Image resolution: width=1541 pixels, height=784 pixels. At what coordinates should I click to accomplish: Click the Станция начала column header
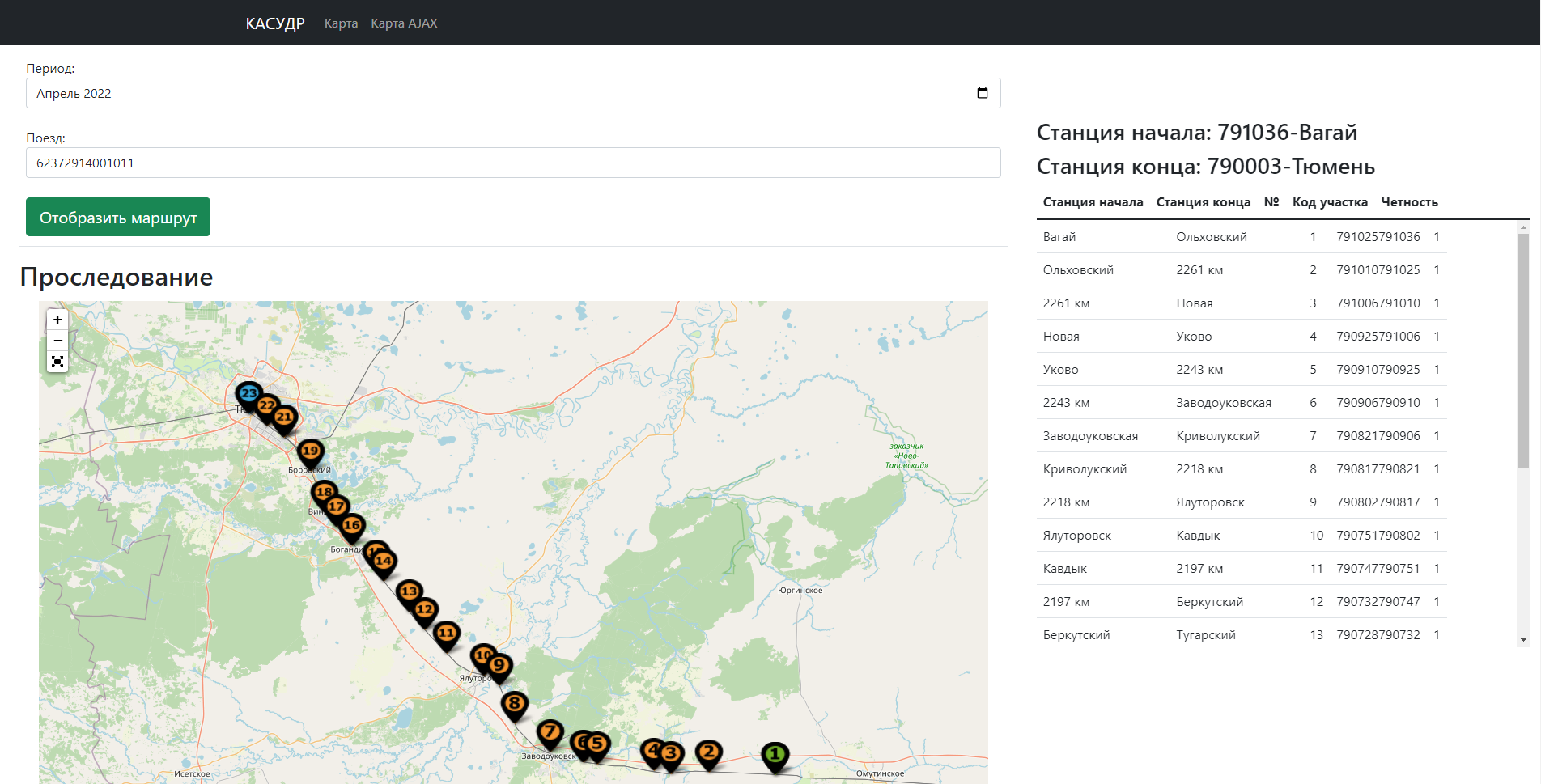click(1093, 202)
